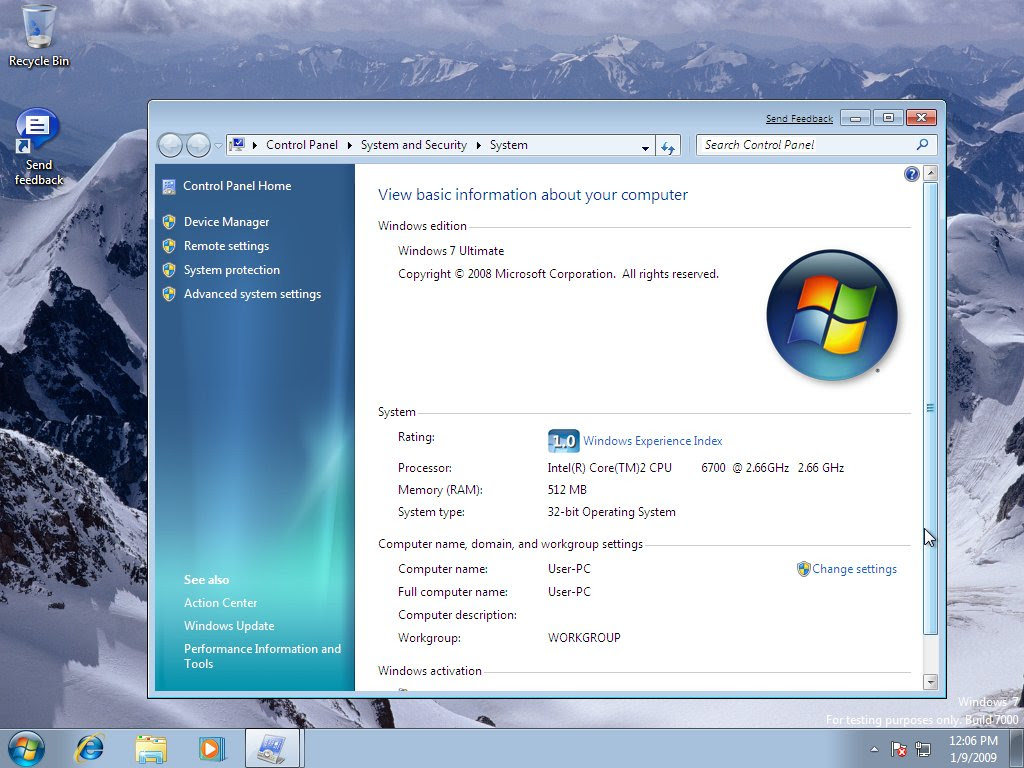Open System protection
Image resolution: width=1024 pixels, height=768 pixels.
coord(232,270)
